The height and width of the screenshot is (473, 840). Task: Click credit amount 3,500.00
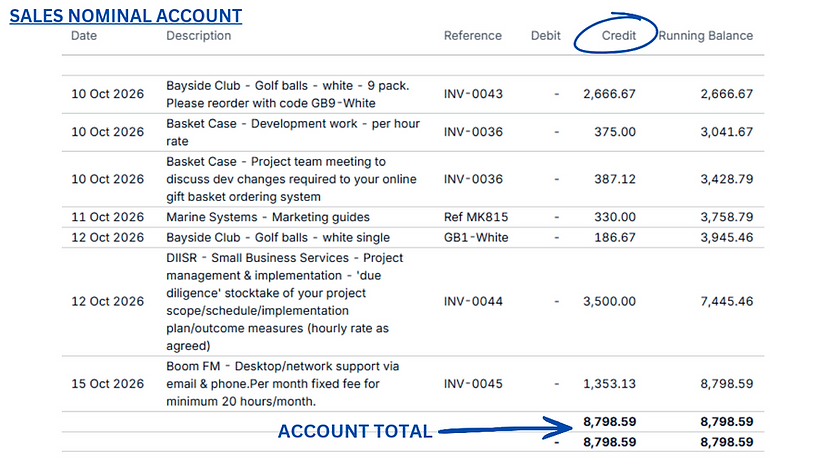click(x=609, y=302)
